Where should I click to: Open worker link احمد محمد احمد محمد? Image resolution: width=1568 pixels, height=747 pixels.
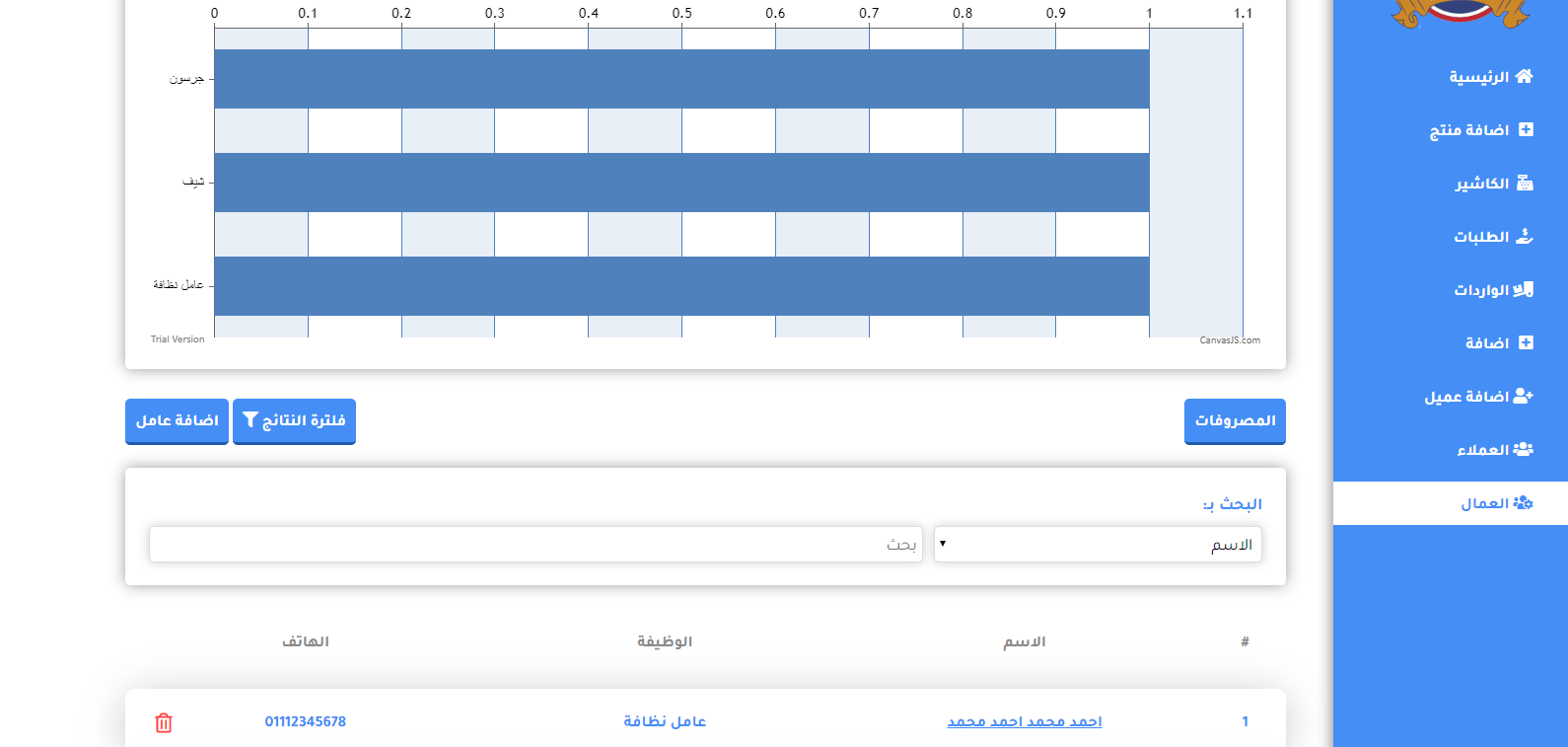[1025, 722]
